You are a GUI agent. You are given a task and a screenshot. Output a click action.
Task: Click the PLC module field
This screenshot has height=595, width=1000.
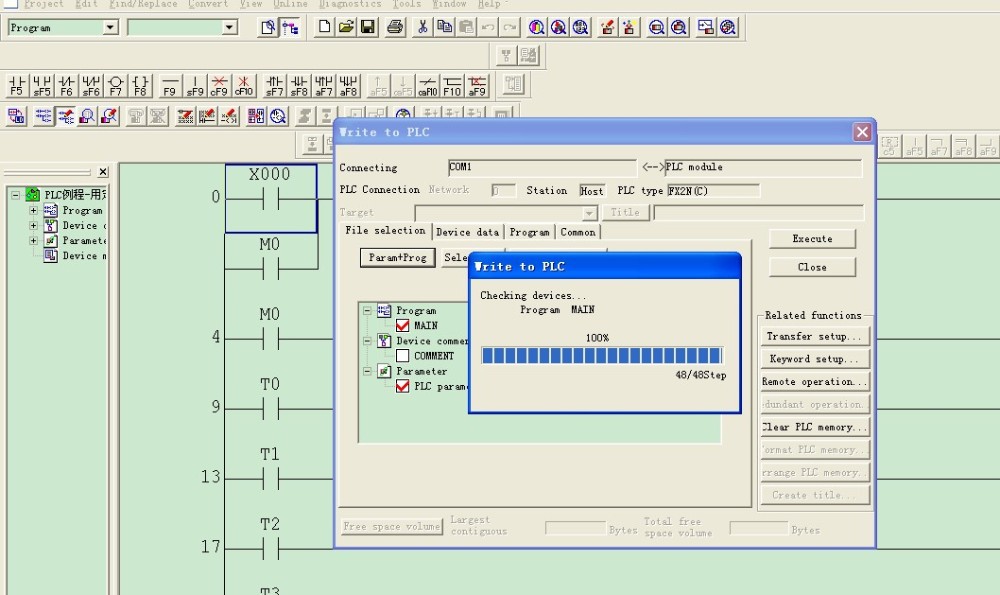(763, 167)
